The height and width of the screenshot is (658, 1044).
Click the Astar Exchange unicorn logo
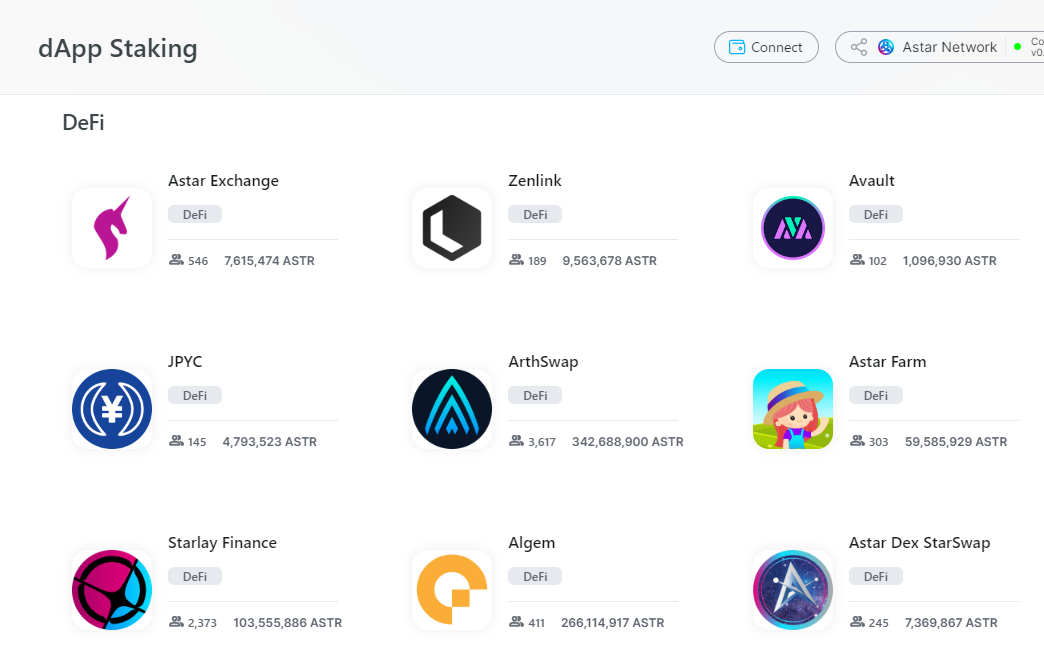coord(112,228)
